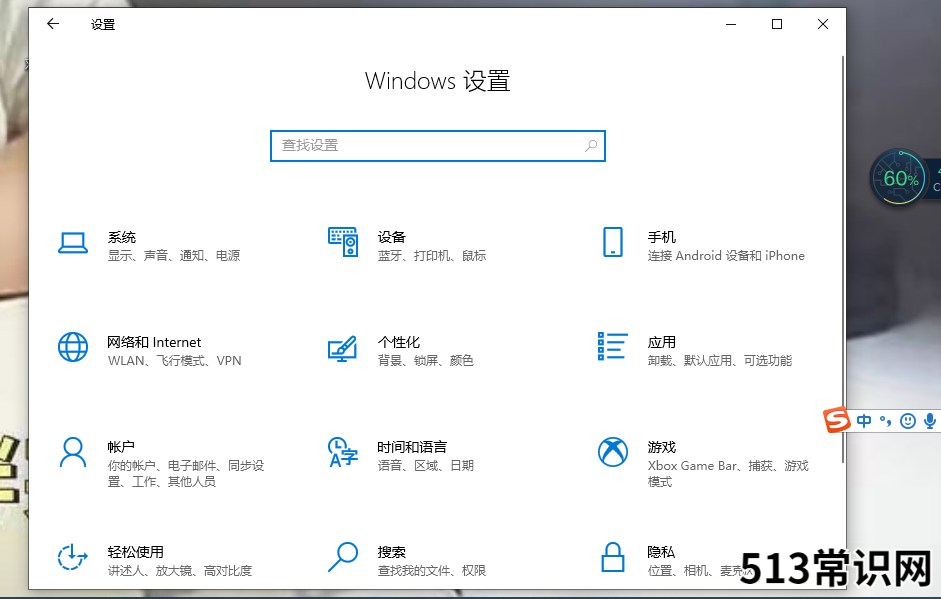This screenshot has height=599, width=941.
Task: Close the 设置 window
Action: tap(823, 24)
